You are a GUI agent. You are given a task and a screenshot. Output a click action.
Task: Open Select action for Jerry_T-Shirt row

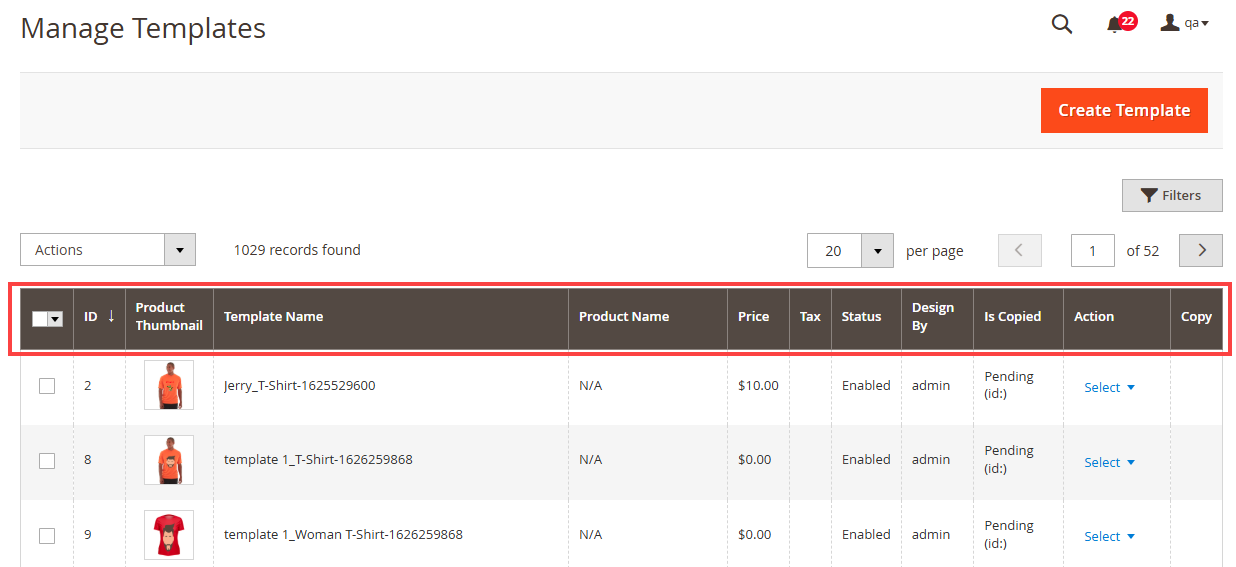[x=1109, y=388]
